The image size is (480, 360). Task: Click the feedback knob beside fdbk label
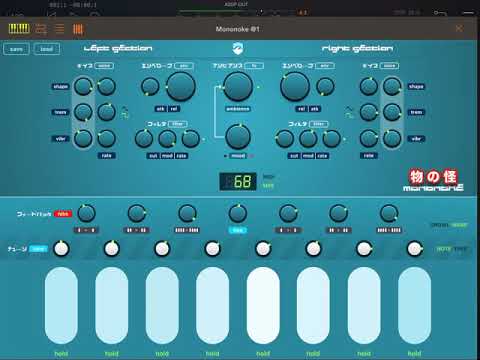(x=86, y=213)
